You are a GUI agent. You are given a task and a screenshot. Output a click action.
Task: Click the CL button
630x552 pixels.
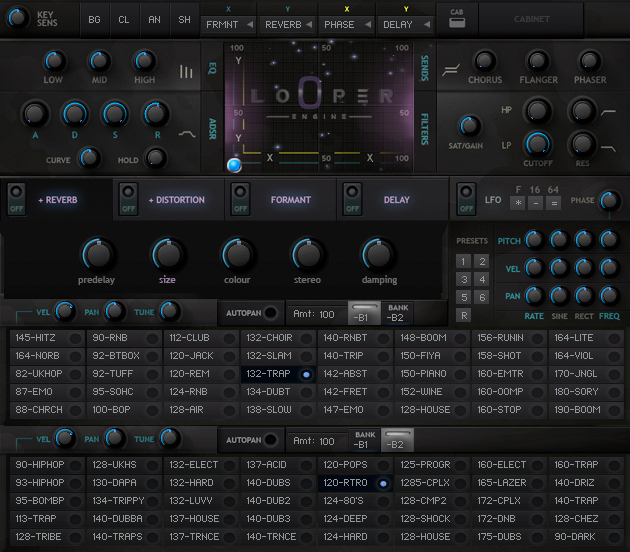pyautogui.click(x=124, y=20)
